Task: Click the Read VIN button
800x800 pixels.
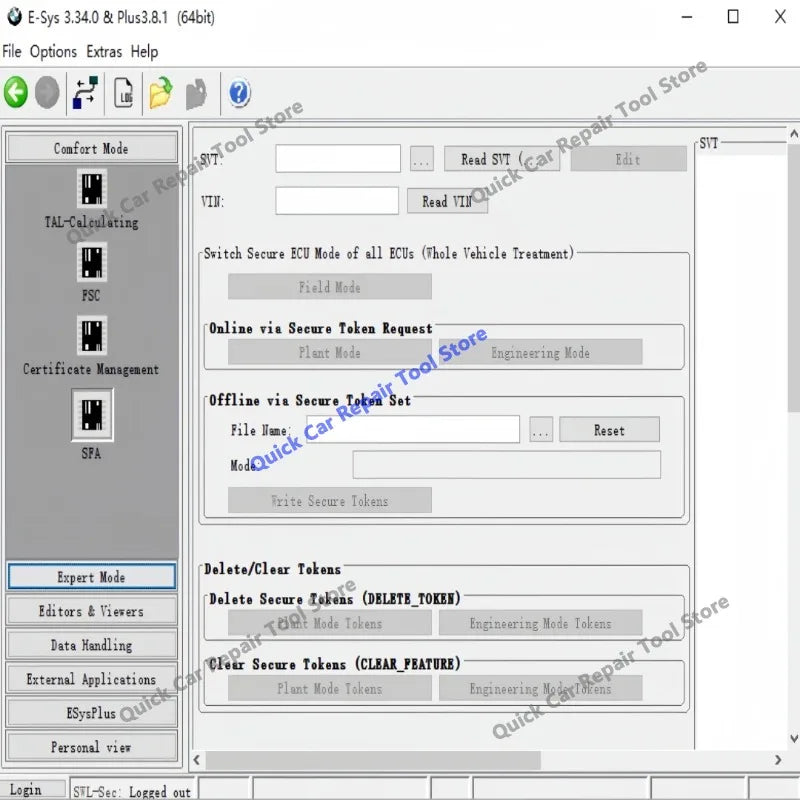Action: point(447,201)
